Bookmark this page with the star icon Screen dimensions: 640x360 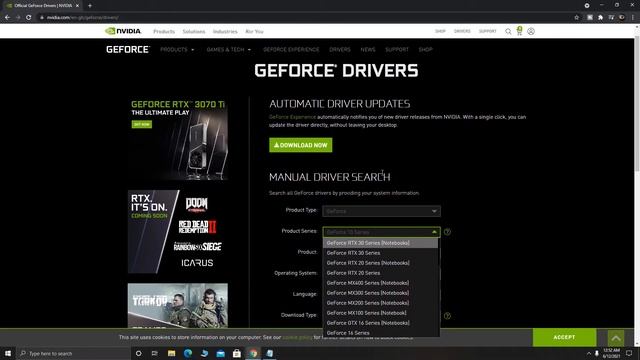pyautogui.click(x=576, y=18)
